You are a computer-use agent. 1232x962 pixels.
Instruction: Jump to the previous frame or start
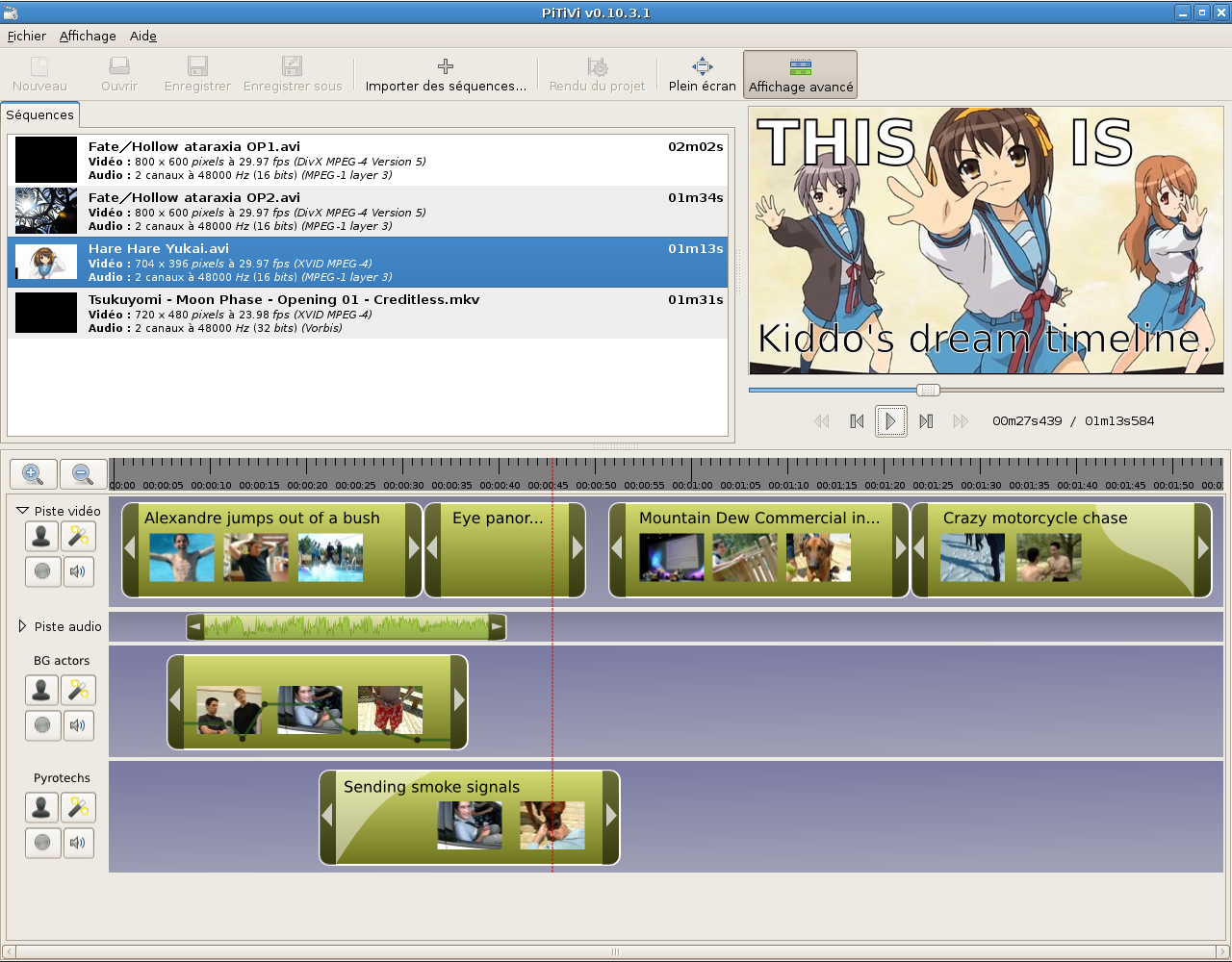point(857,421)
